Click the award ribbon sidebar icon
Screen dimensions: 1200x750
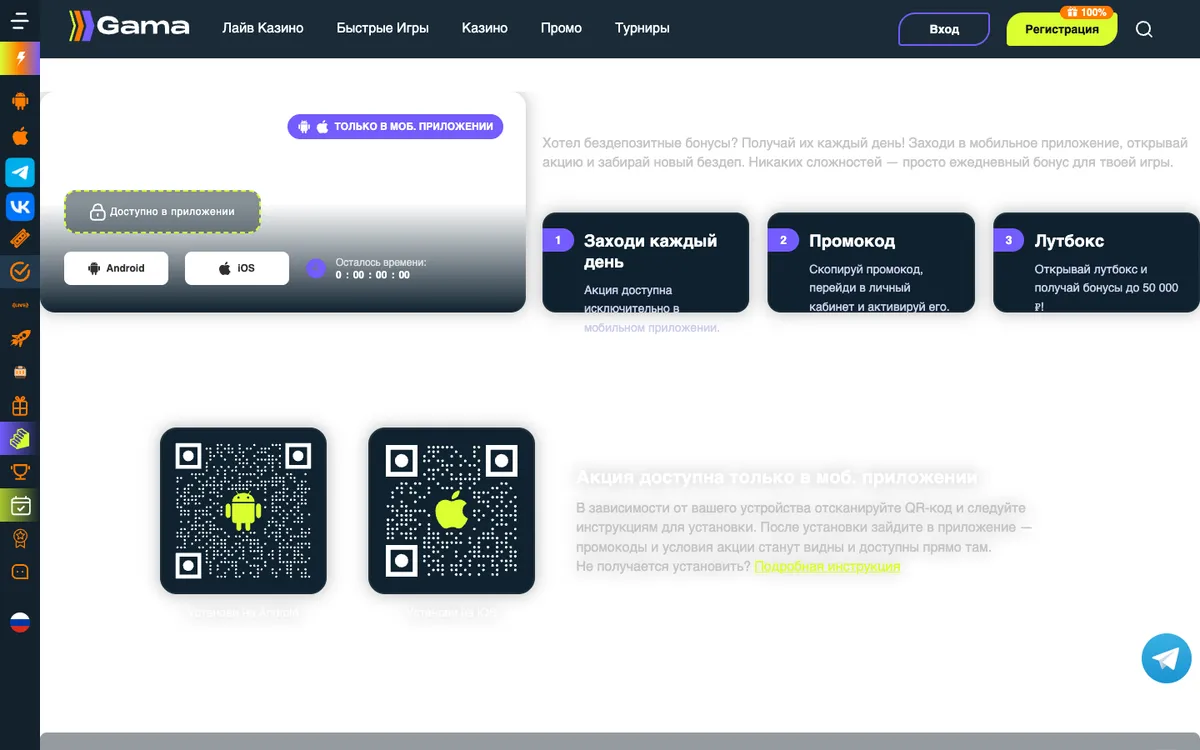pyautogui.click(x=20, y=538)
